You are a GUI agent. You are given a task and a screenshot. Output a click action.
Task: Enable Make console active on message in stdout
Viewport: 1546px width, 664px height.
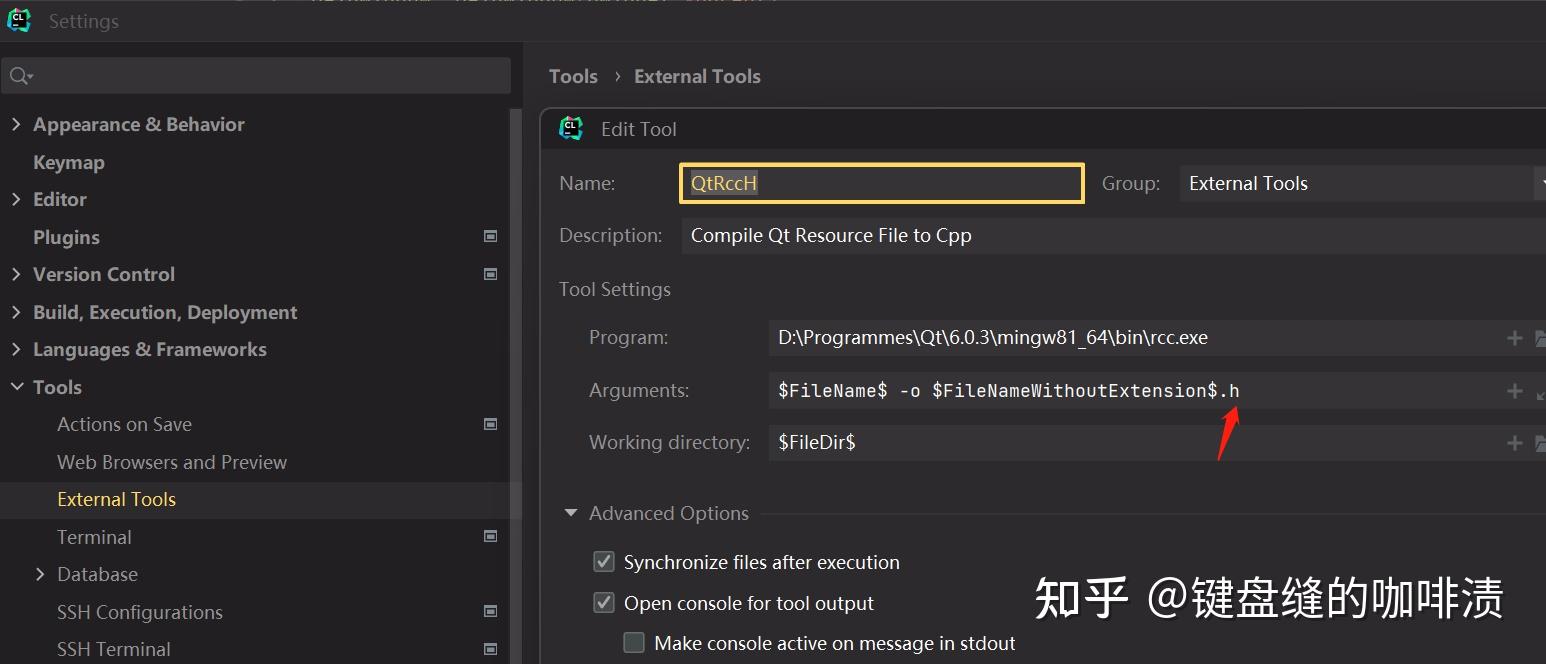pyautogui.click(x=634, y=643)
